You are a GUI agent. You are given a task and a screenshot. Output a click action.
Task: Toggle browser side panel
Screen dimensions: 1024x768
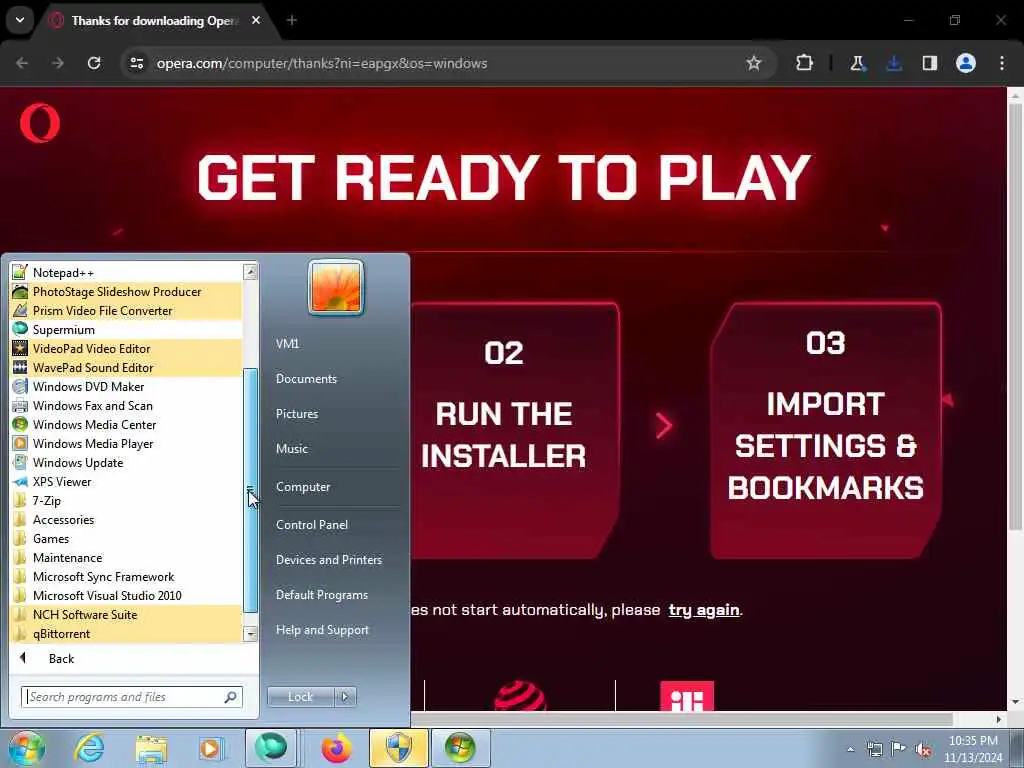pos(929,63)
